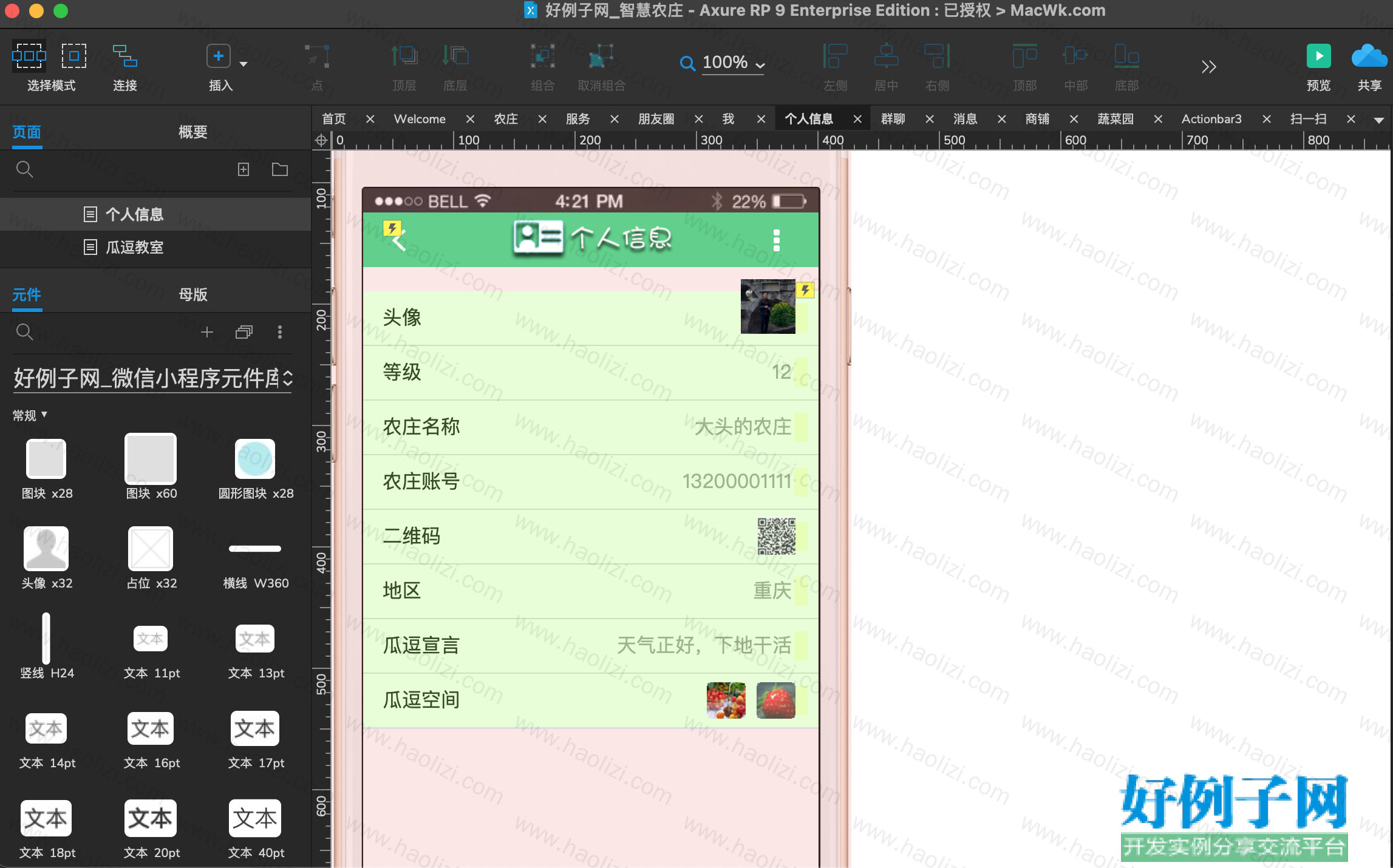1393x868 pixels.
Task: Click the Preview (预览) play button
Action: pos(1318,56)
